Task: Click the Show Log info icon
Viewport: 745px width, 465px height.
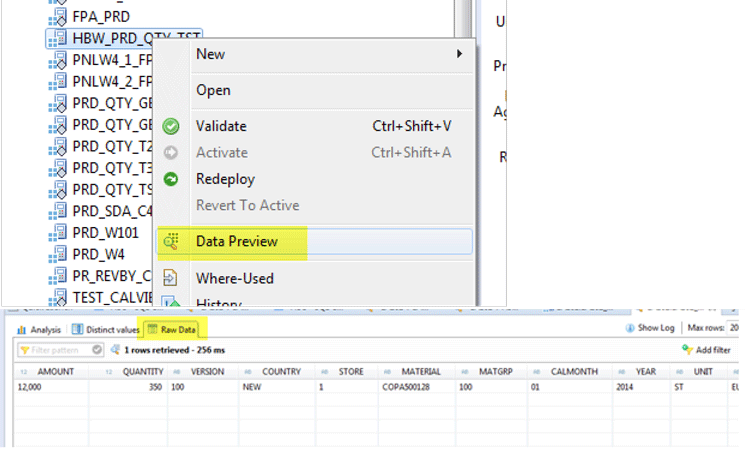Action: [630, 328]
